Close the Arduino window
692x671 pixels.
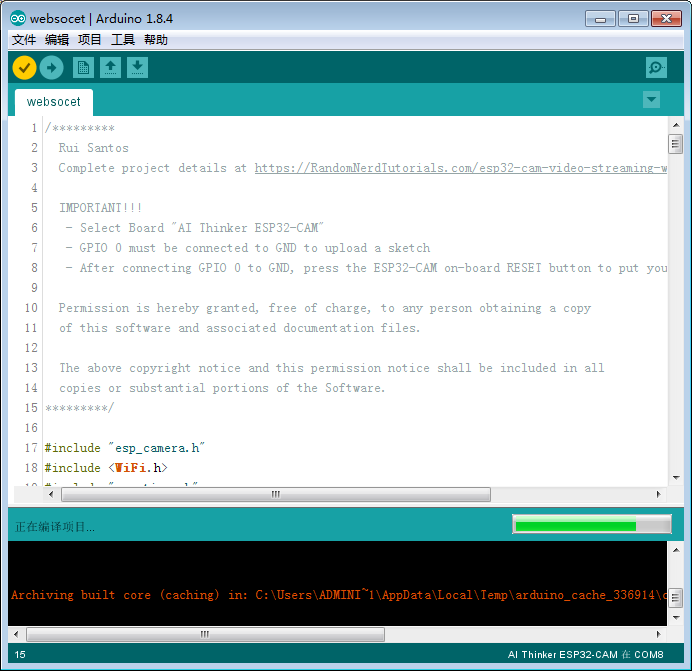pos(666,19)
